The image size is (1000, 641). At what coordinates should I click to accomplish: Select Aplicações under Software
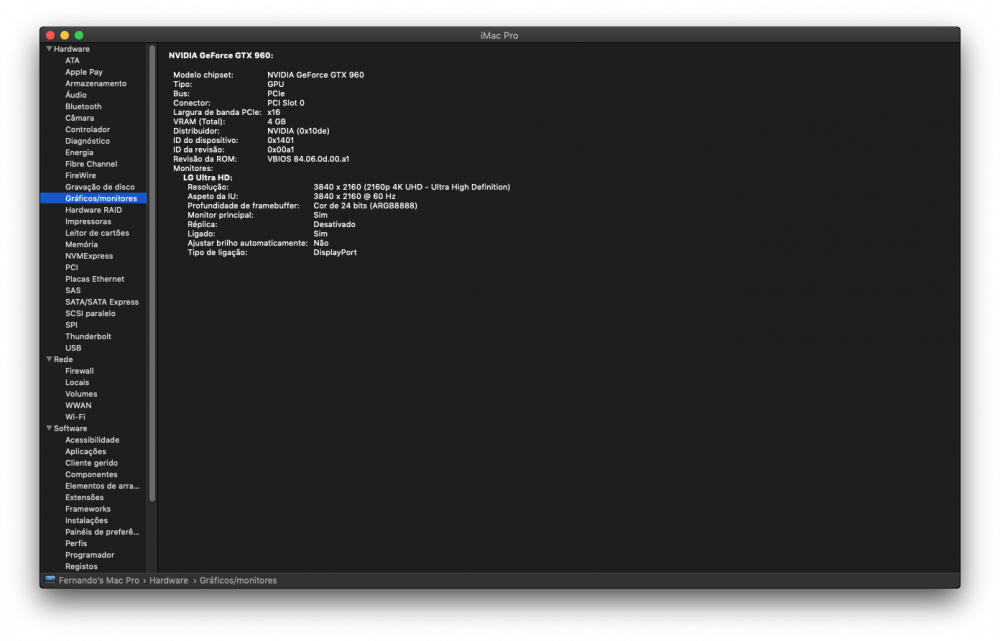pos(85,451)
